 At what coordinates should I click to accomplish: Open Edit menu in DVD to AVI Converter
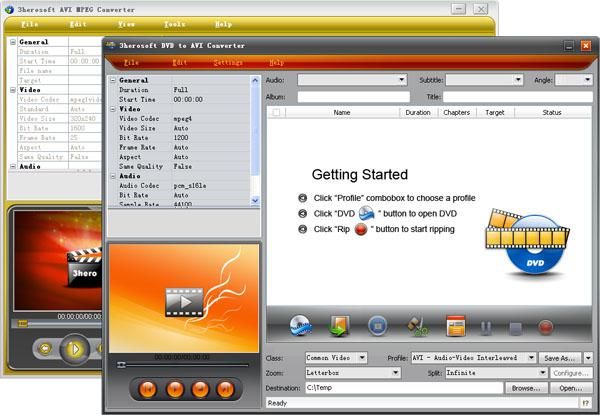[x=179, y=62]
